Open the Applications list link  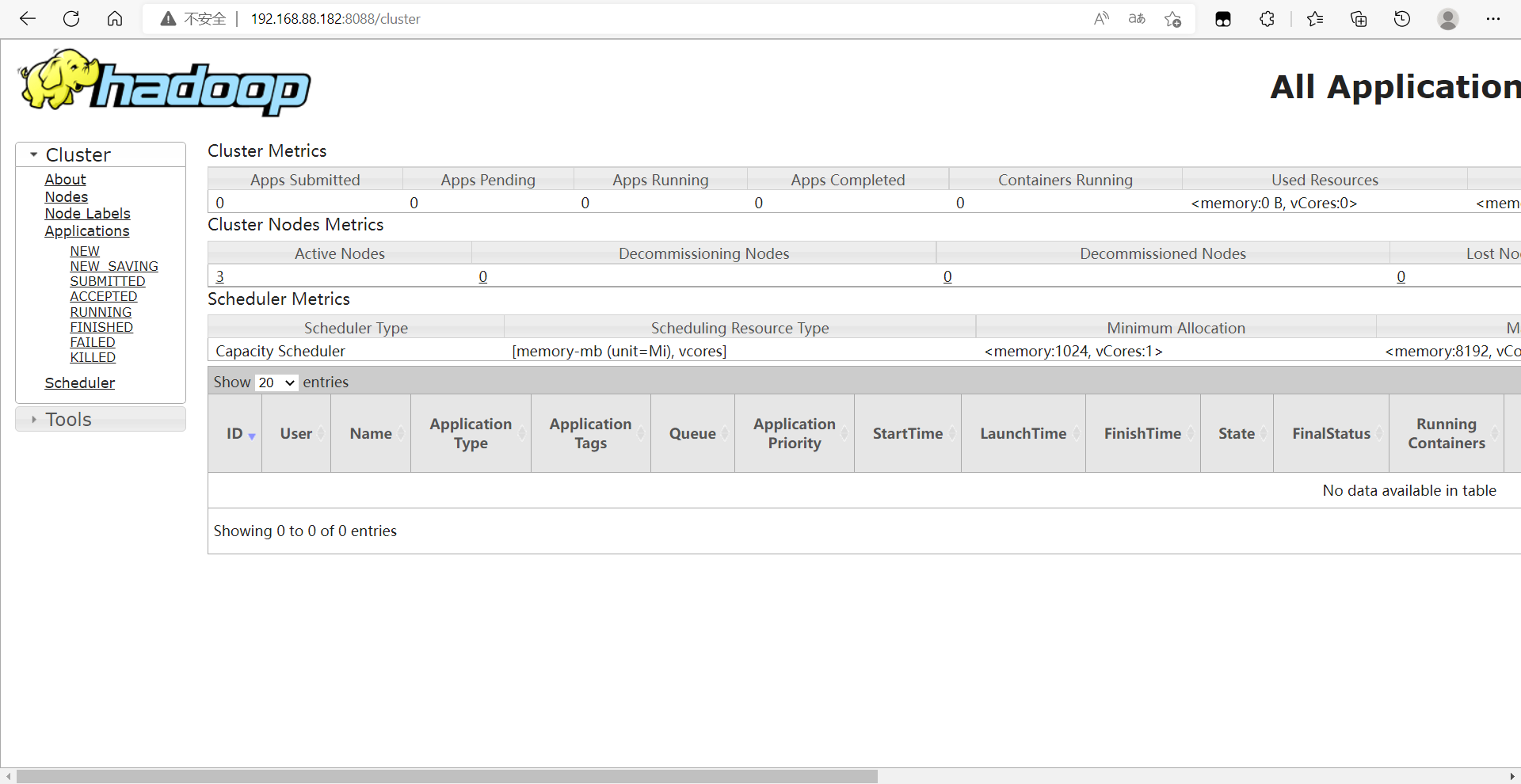click(x=87, y=231)
